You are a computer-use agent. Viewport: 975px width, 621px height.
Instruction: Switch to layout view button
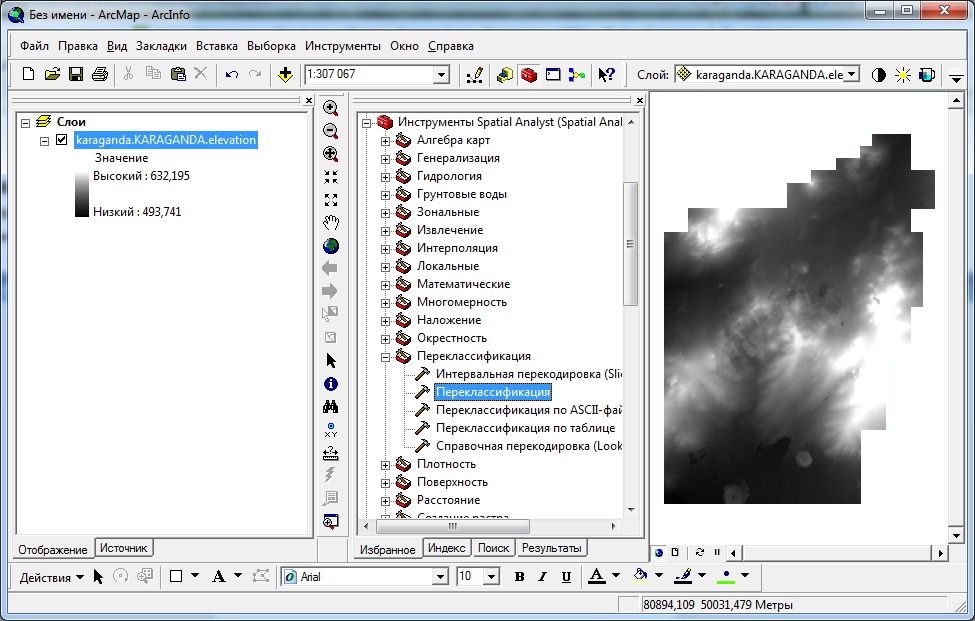(675, 552)
